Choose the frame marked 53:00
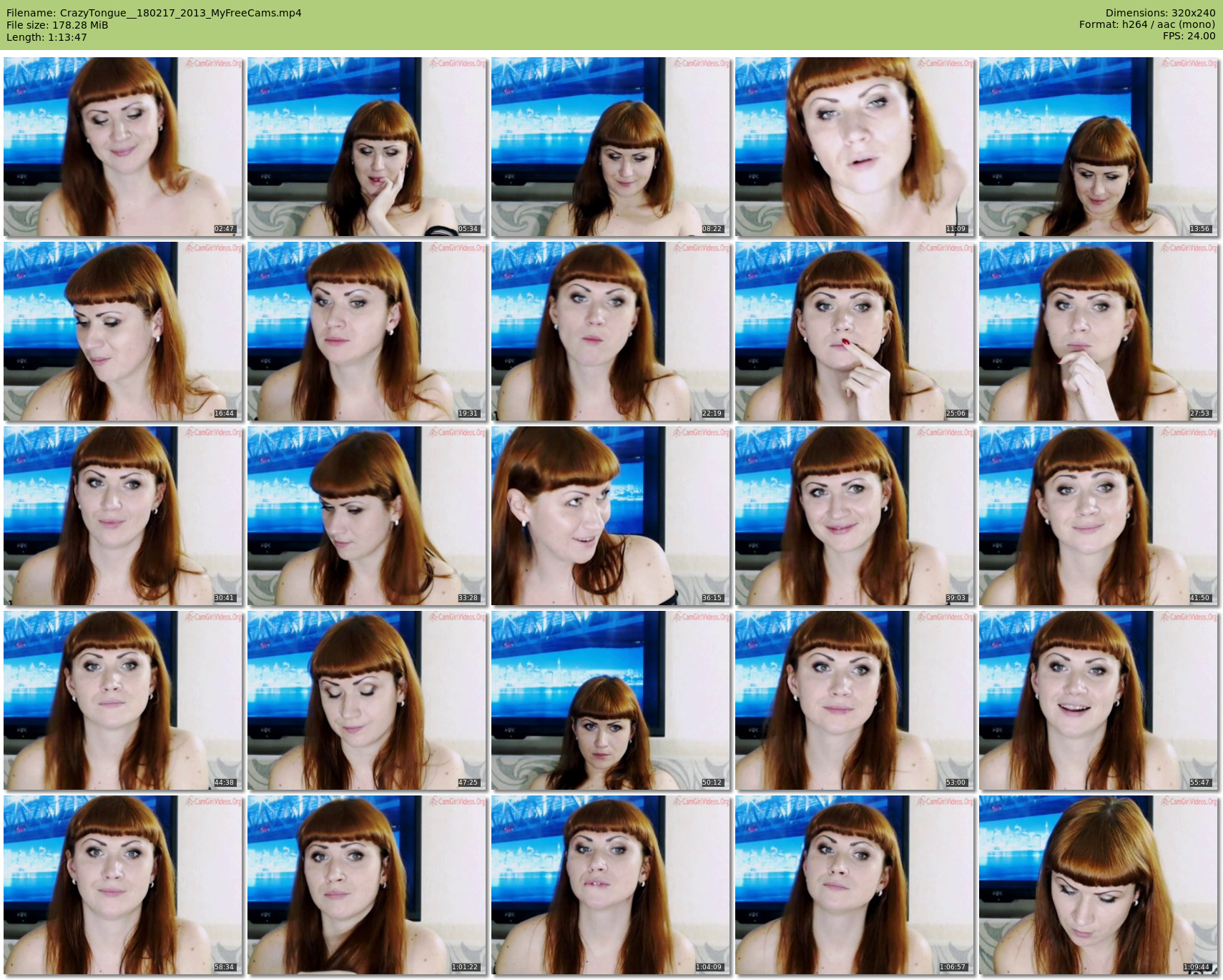1223x980 pixels. pos(855,700)
